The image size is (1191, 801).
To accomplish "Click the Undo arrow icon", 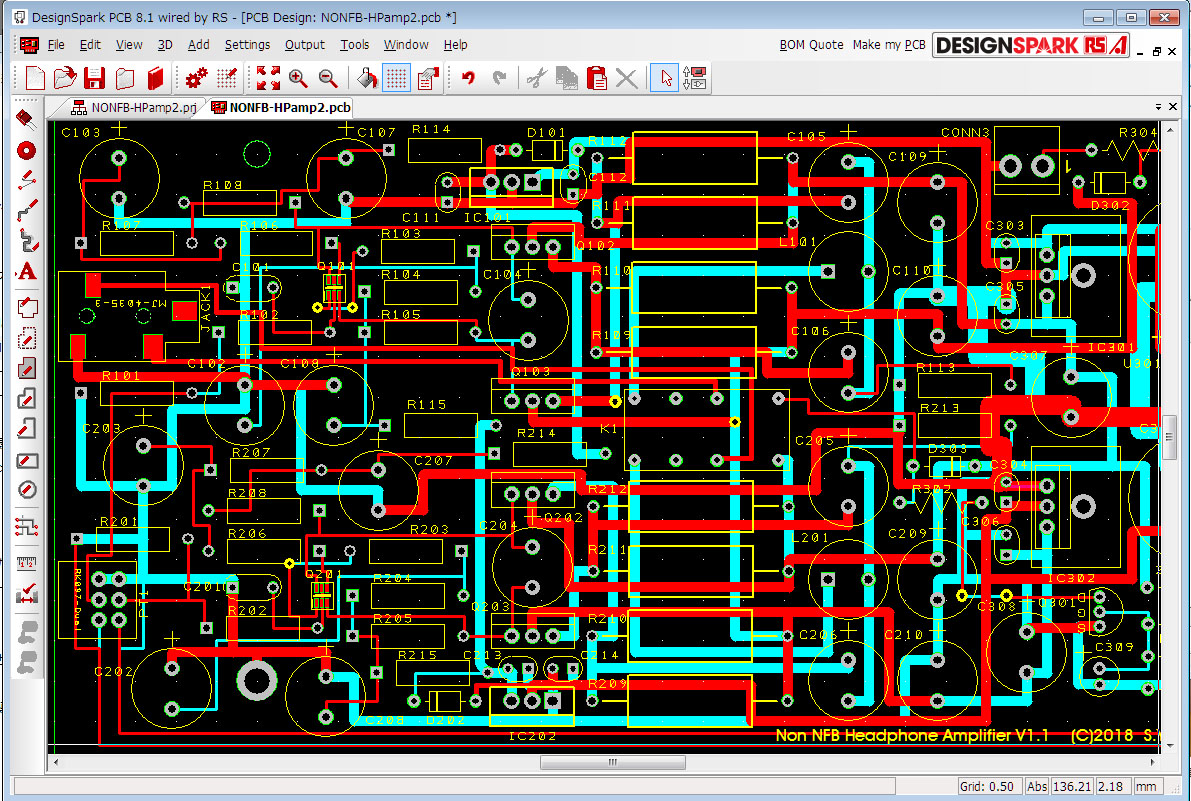I will [468, 78].
